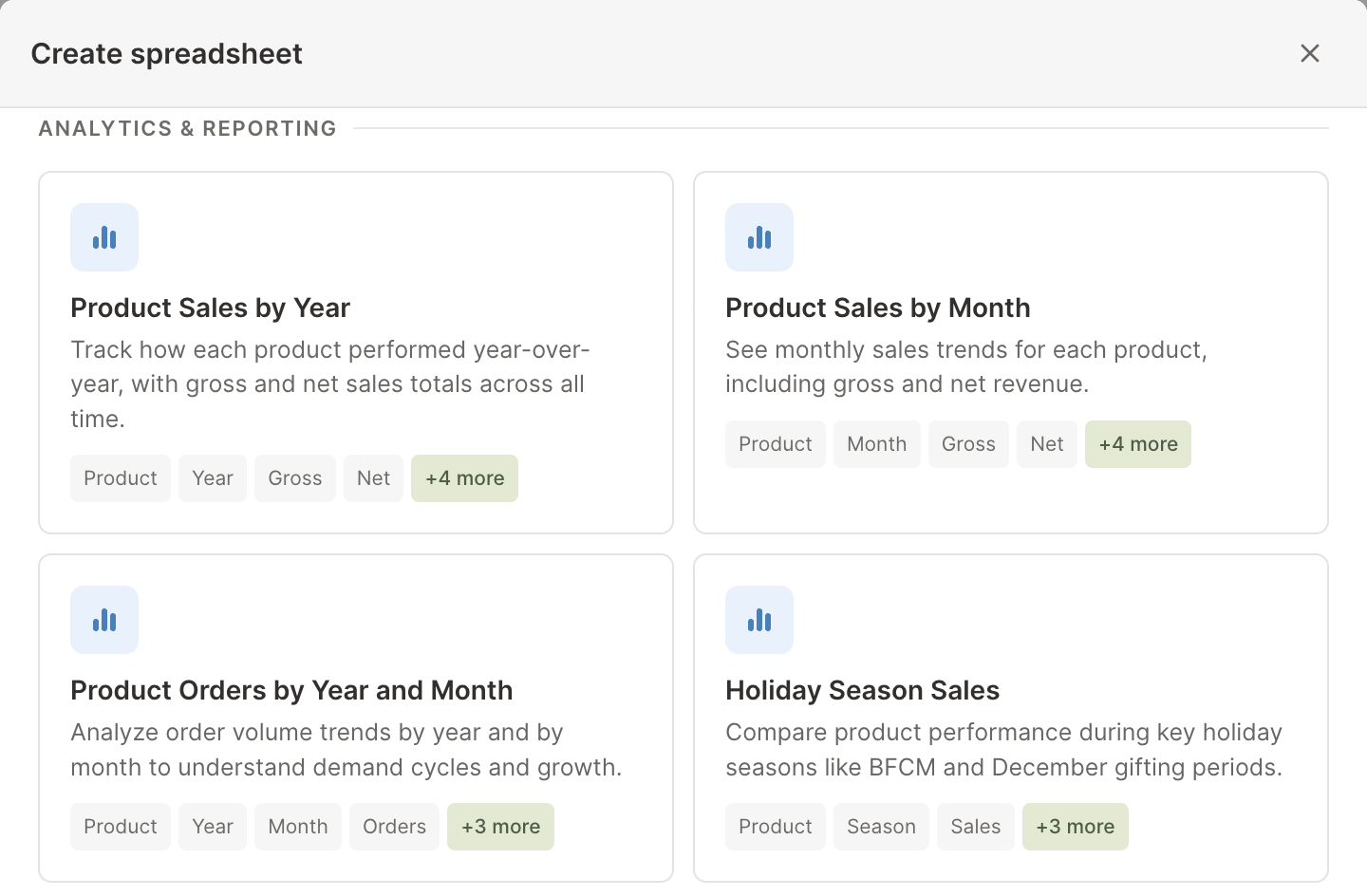Close the Create spreadsheet dialog

point(1310,53)
